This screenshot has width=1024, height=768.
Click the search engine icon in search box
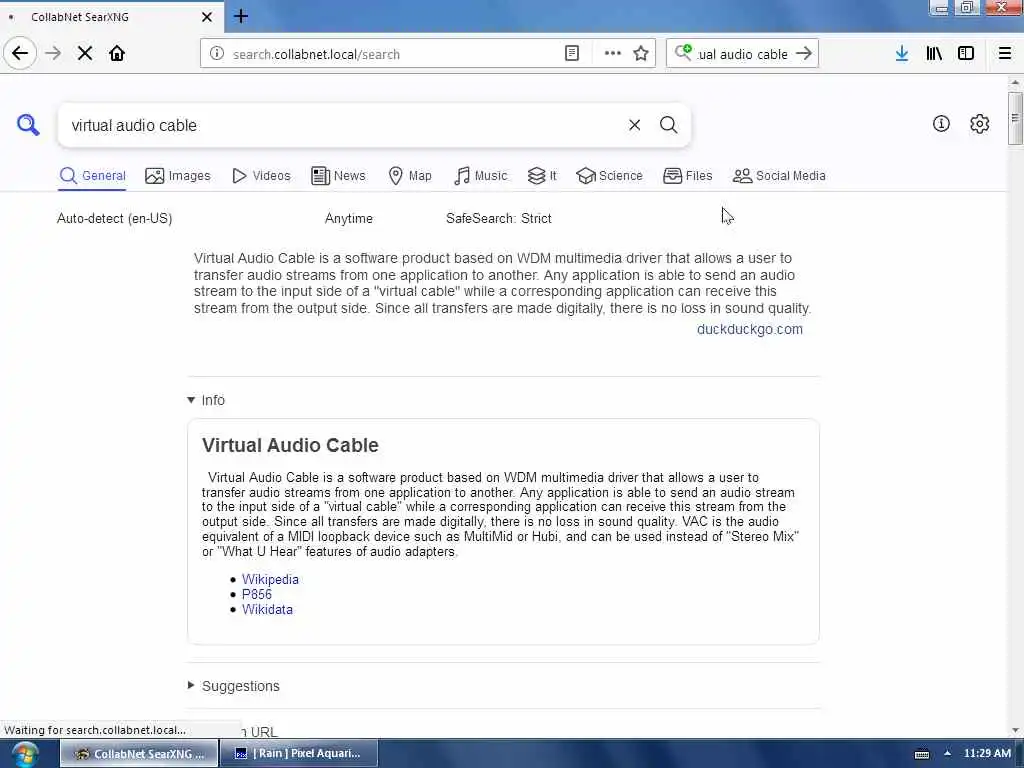683,52
